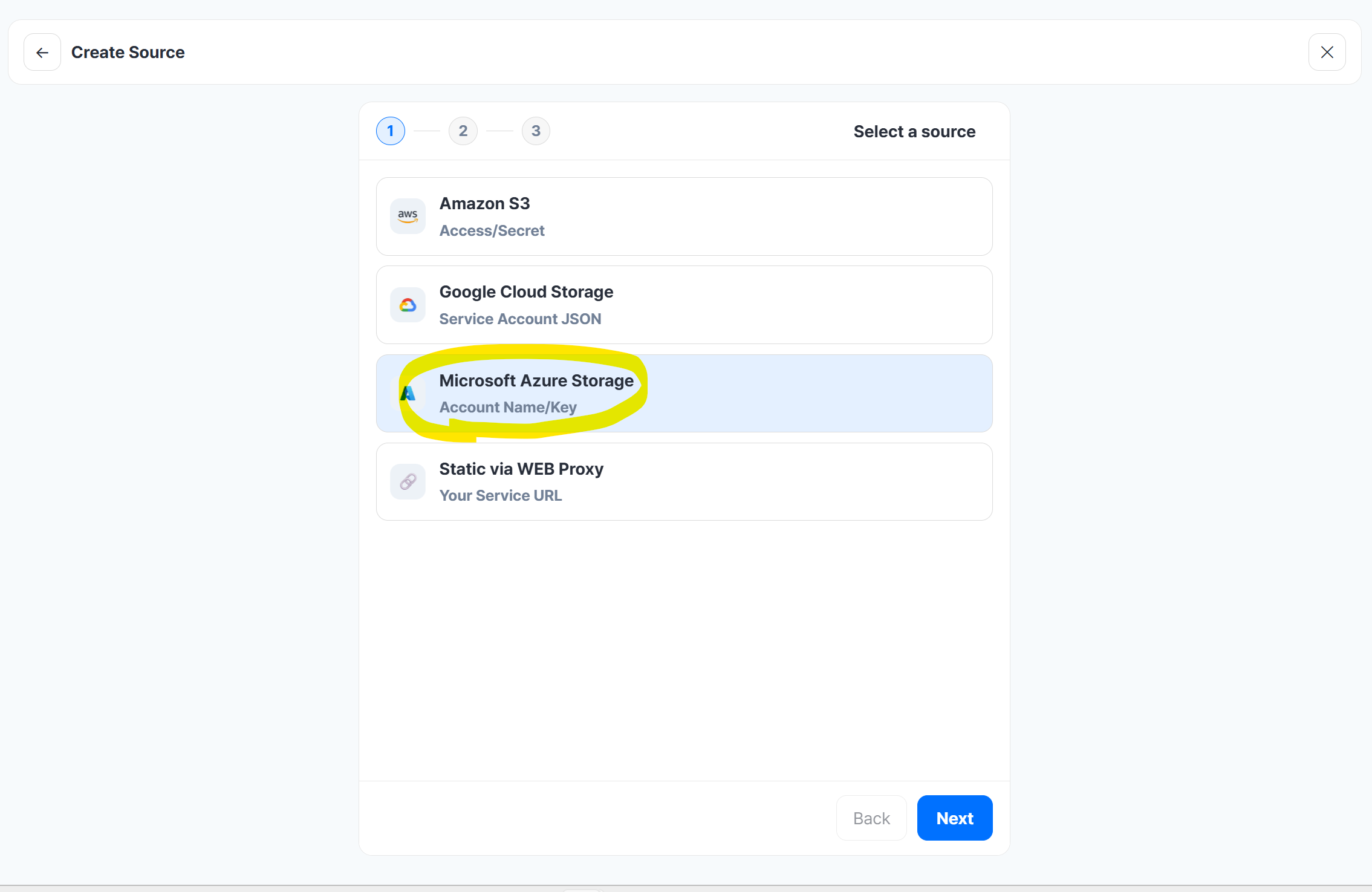Click Service Account JSON subtitle
The image size is (1372, 892).
click(520, 319)
